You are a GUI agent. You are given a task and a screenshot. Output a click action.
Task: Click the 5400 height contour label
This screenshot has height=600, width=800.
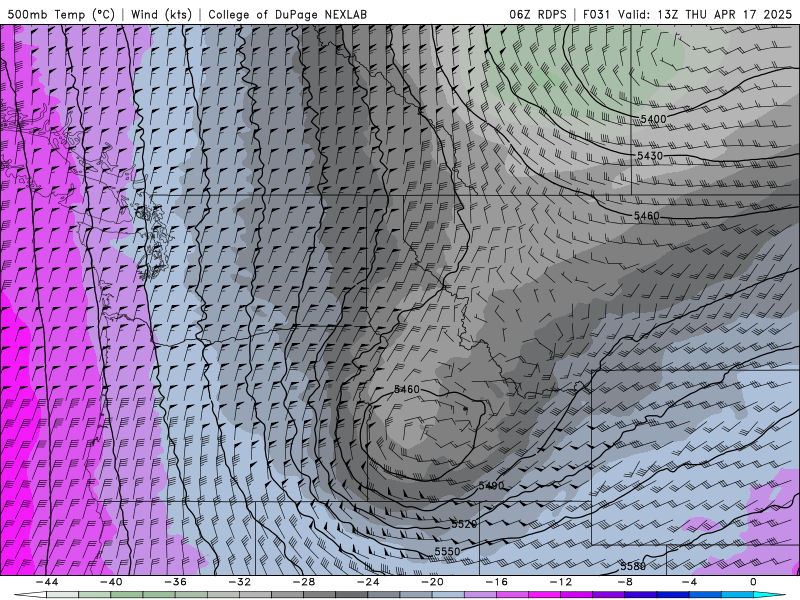coord(653,119)
